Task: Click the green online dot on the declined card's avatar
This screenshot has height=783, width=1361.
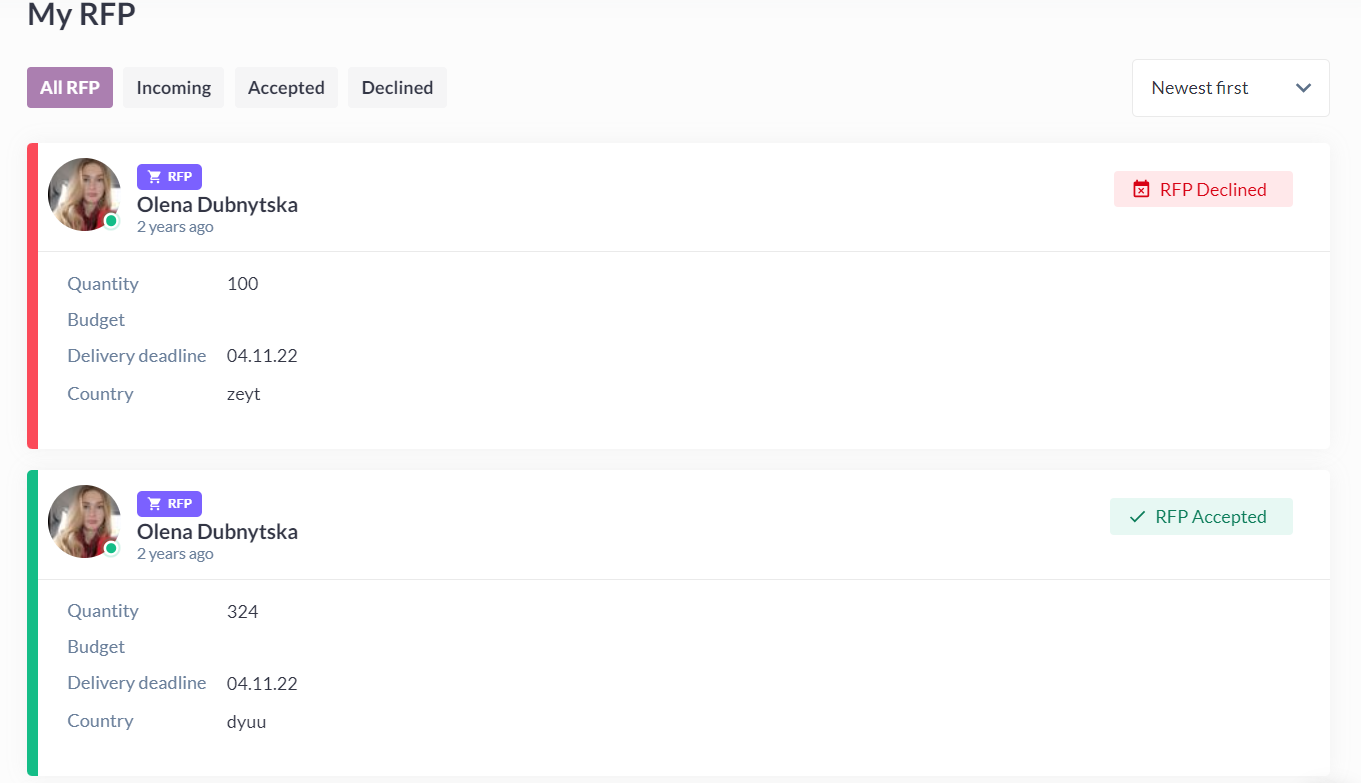Action: click(111, 221)
